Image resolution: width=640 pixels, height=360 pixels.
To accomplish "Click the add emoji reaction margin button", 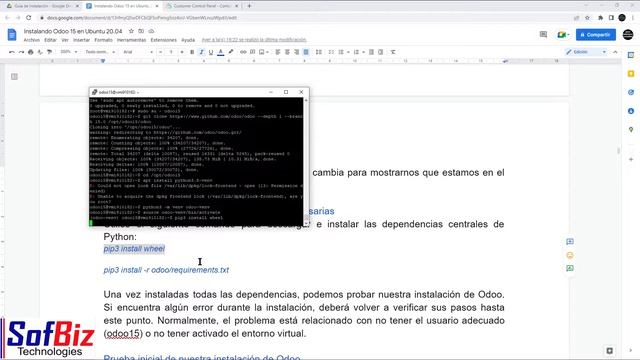I will click(x=570, y=255).
